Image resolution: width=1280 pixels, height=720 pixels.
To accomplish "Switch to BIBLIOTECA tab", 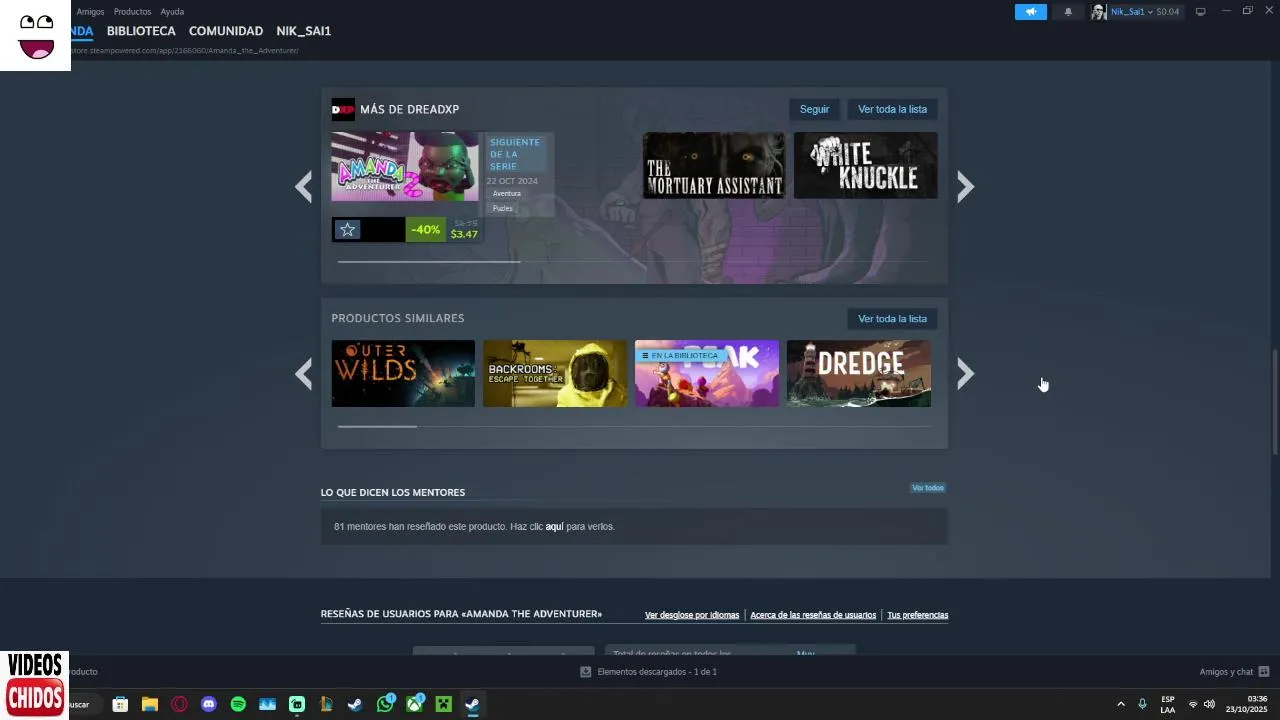I will click(x=141, y=31).
